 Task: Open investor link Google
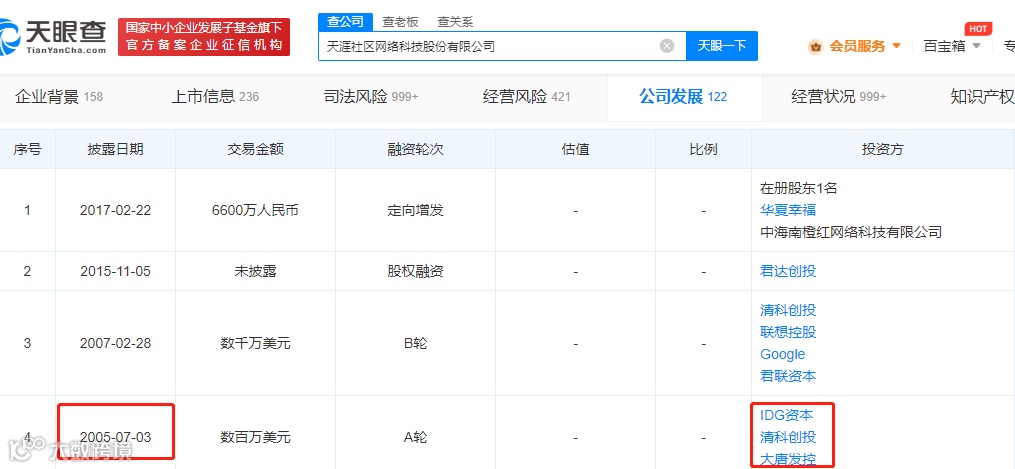[783, 354]
